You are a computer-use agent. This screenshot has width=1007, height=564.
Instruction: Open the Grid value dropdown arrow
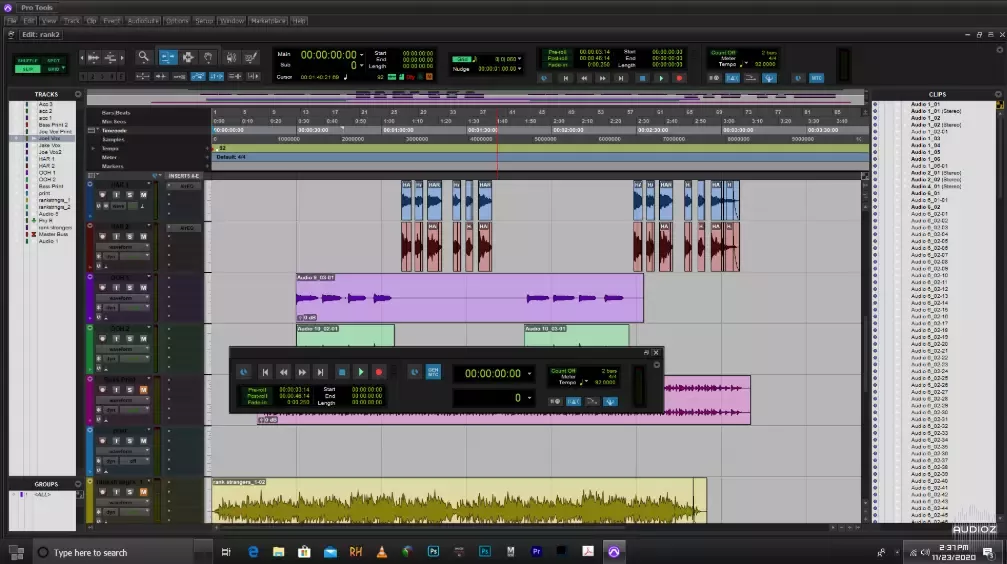tap(519, 59)
